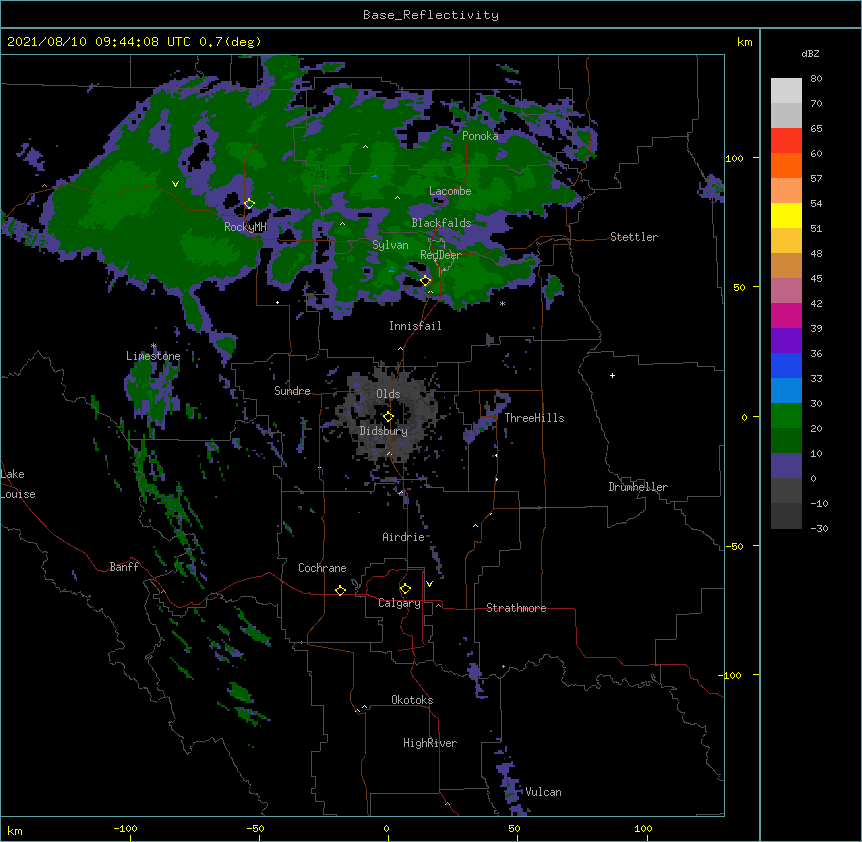The height and width of the screenshot is (842, 862).
Task: Select the yellow diamond marker between Olds and Didsbury
Action: pyautogui.click(x=388, y=416)
